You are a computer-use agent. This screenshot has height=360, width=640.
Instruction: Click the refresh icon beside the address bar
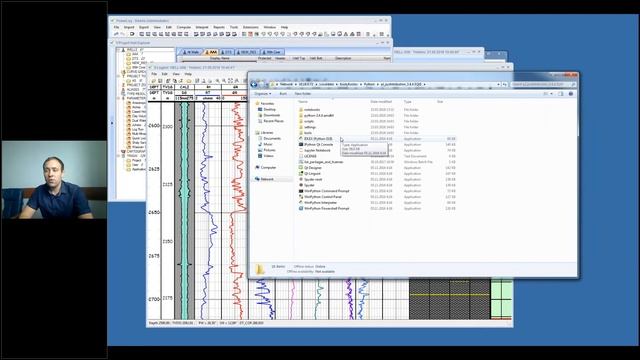[x=504, y=84]
